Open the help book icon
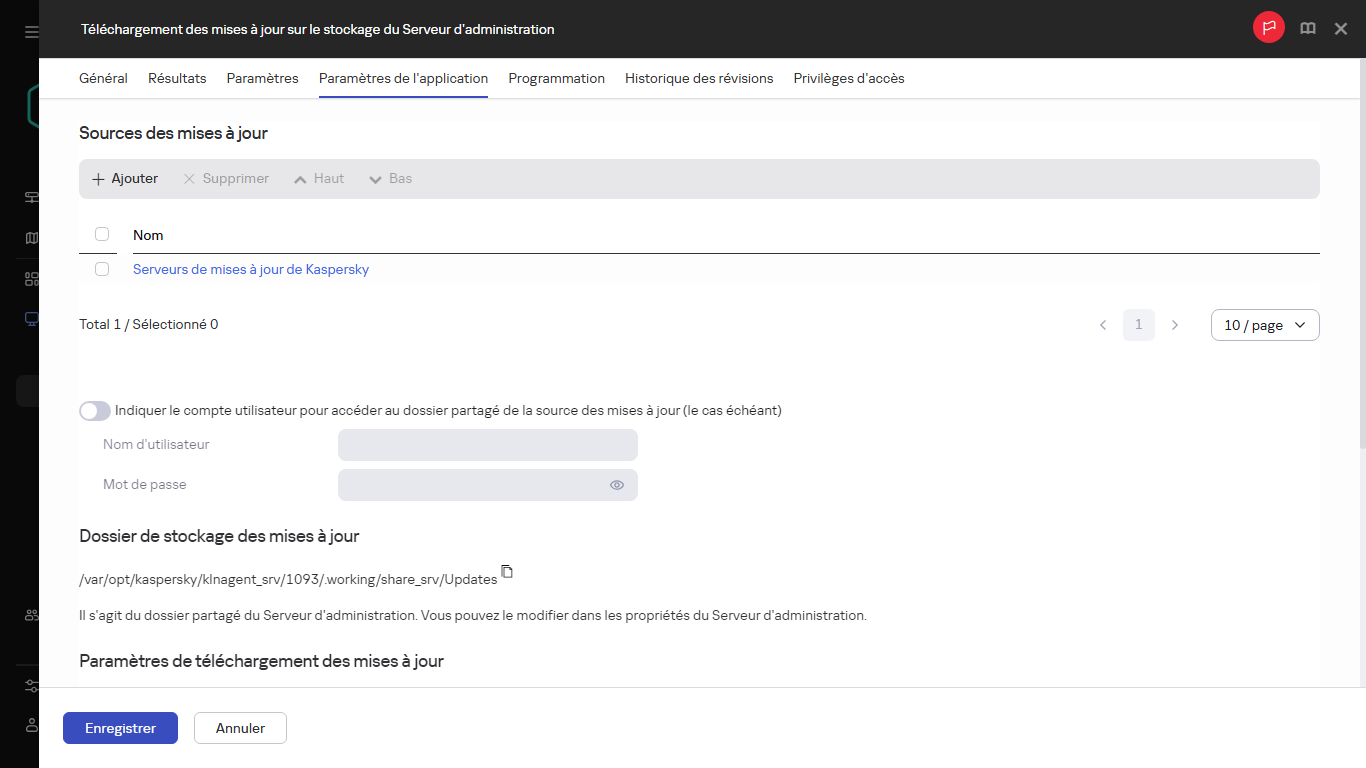Image resolution: width=1366 pixels, height=768 pixels. coord(1307,29)
